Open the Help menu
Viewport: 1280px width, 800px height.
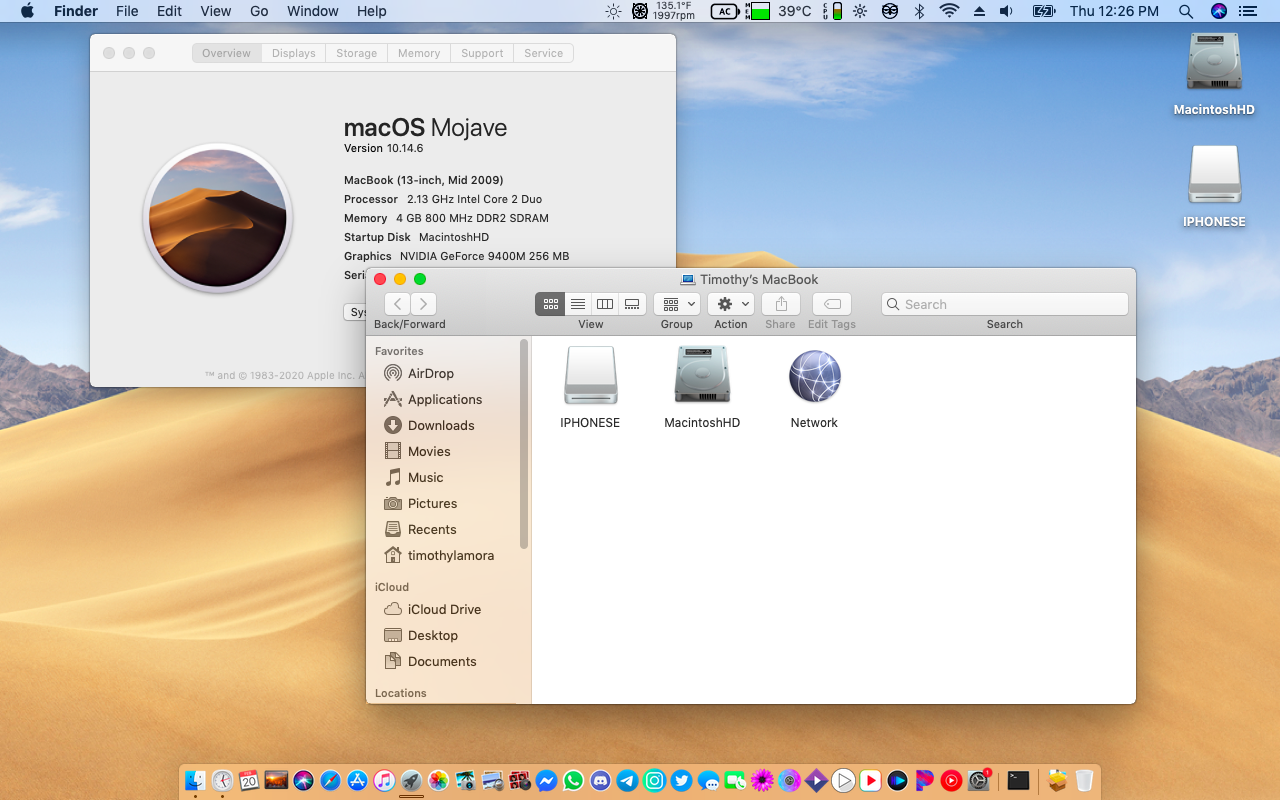372,11
